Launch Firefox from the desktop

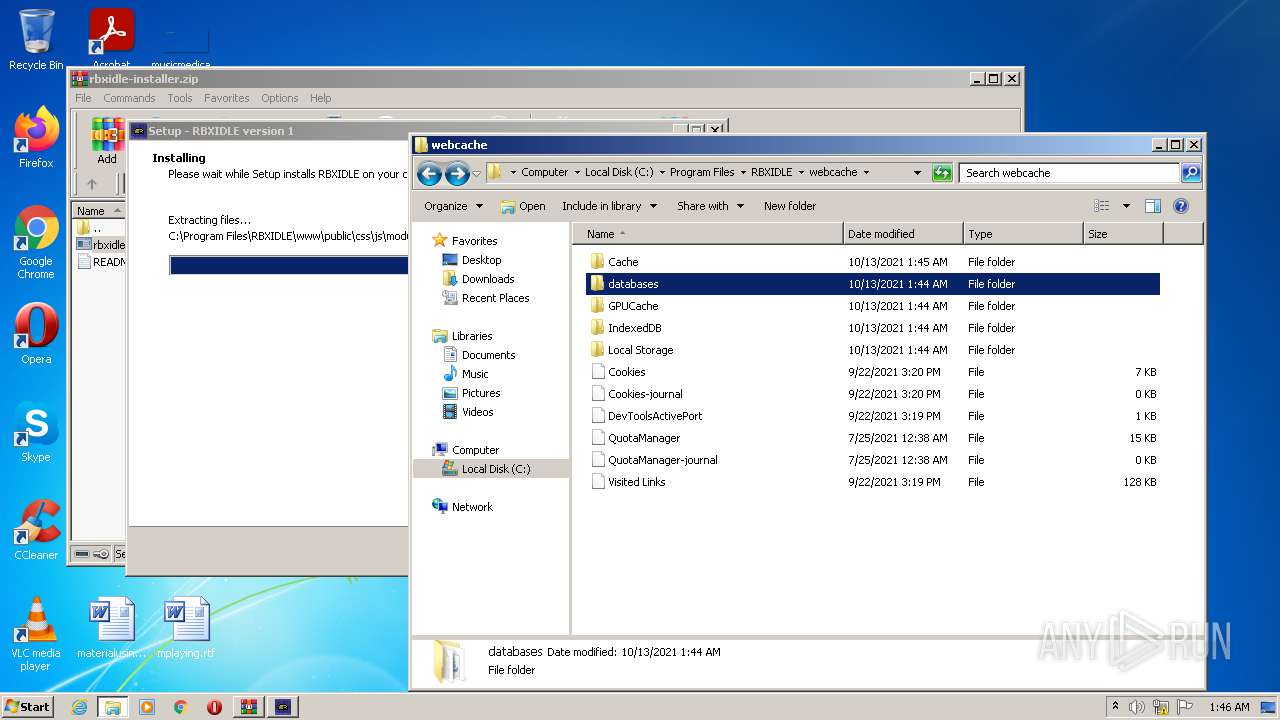(x=36, y=138)
